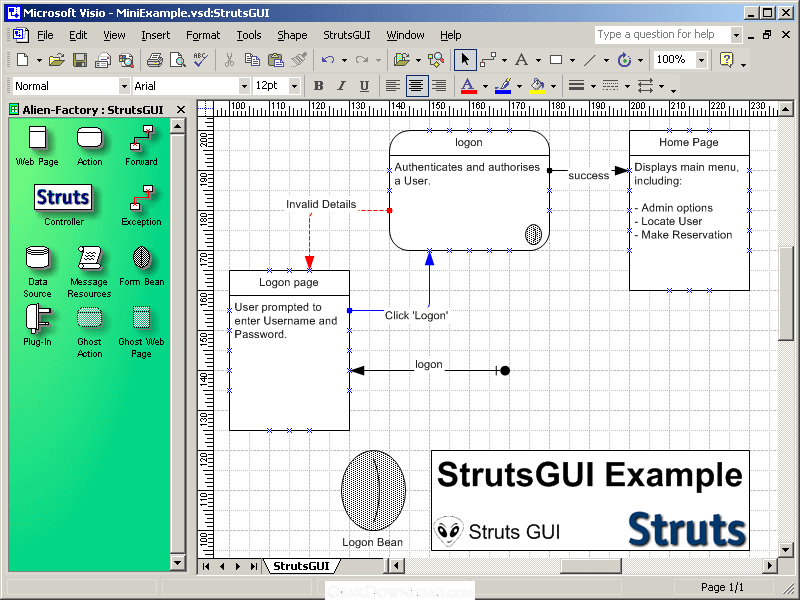The width and height of the screenshot is (800, 600).
Task: Select the Home Page shape title
Action: (688, 142)
